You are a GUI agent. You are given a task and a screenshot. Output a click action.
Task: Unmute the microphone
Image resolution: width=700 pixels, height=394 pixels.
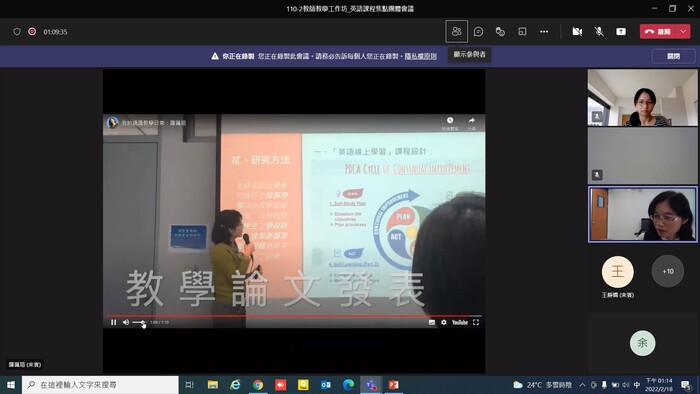599,32
